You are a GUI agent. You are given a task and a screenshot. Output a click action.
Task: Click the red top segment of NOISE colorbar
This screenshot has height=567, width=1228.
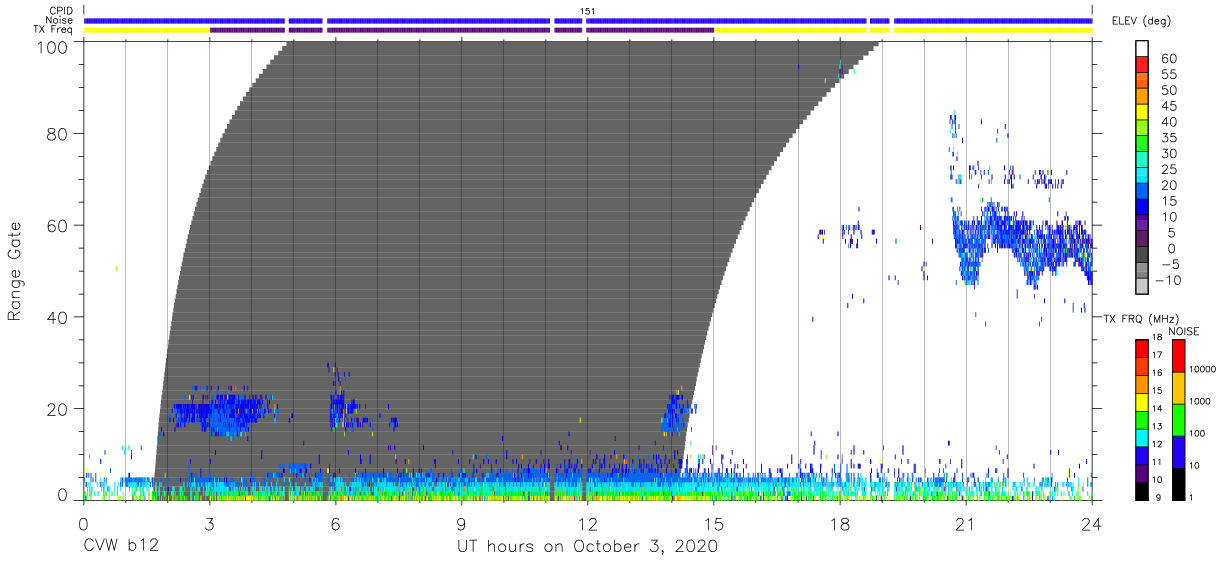click(1179, 356)
